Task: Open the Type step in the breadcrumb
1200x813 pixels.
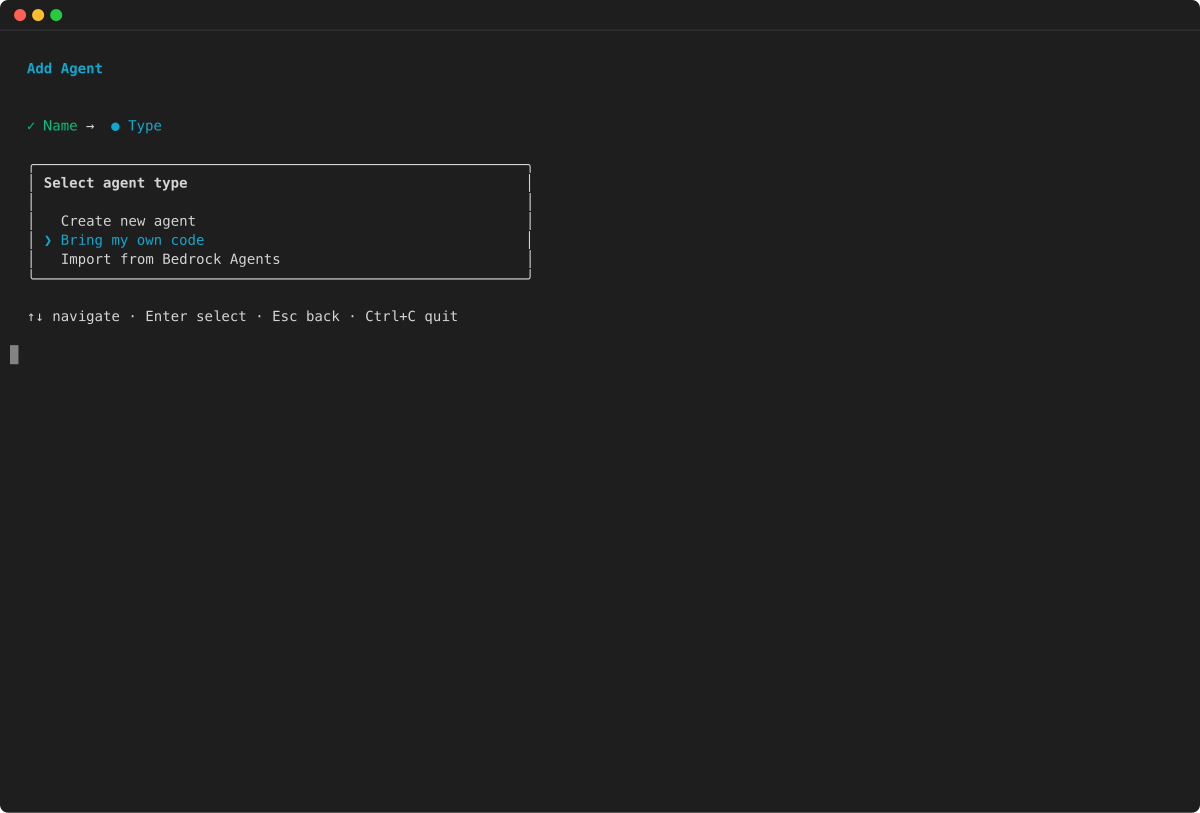Action: pos(147,126)
